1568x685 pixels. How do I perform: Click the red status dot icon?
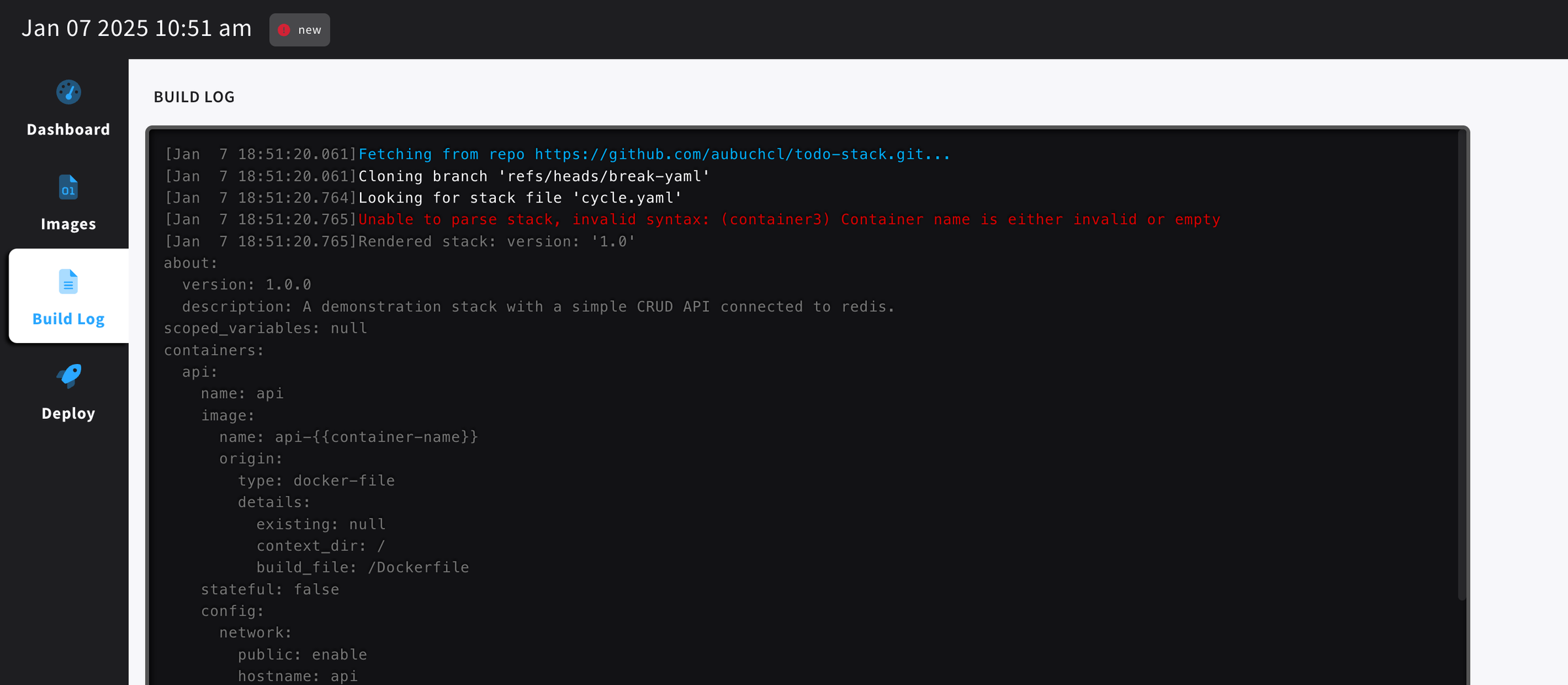(x=284, y=30)
